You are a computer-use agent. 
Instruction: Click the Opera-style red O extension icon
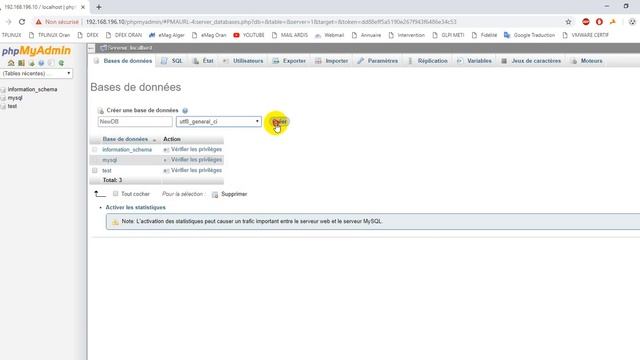599,22
